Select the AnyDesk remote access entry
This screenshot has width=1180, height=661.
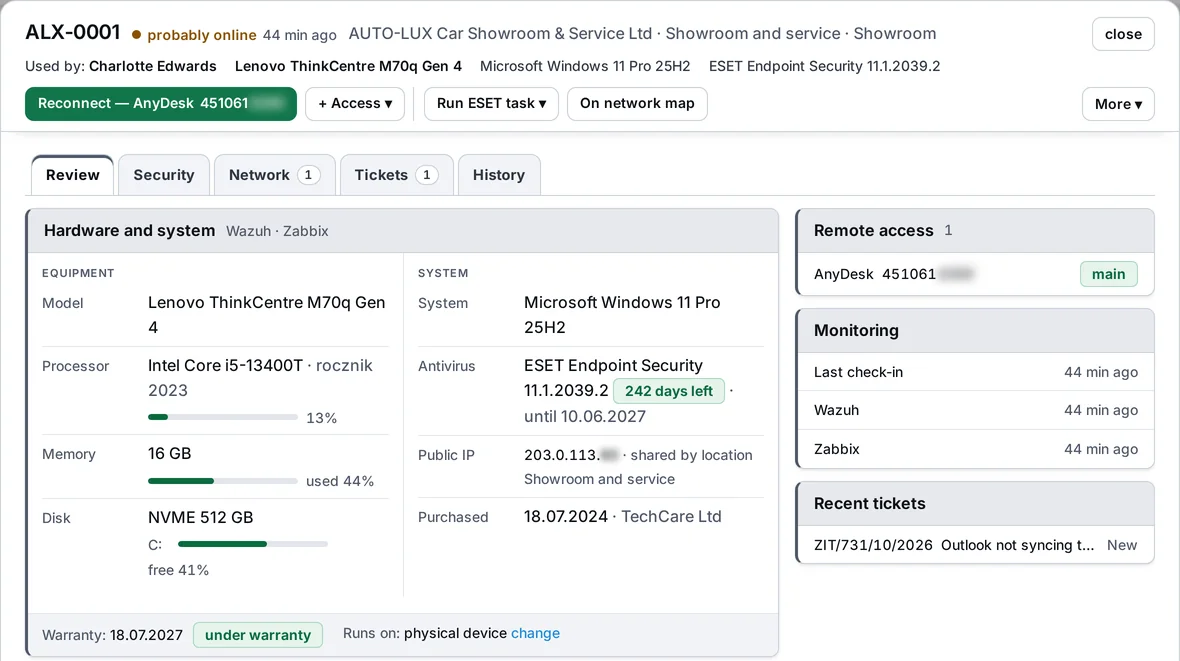coord(975,274)
